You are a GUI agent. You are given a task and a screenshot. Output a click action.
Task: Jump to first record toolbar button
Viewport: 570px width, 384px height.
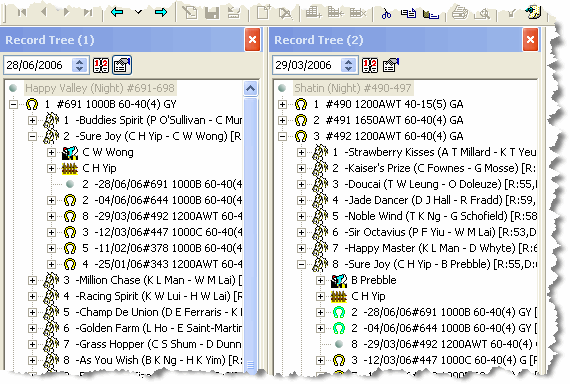pyautogui.click(x=22, y=13)
